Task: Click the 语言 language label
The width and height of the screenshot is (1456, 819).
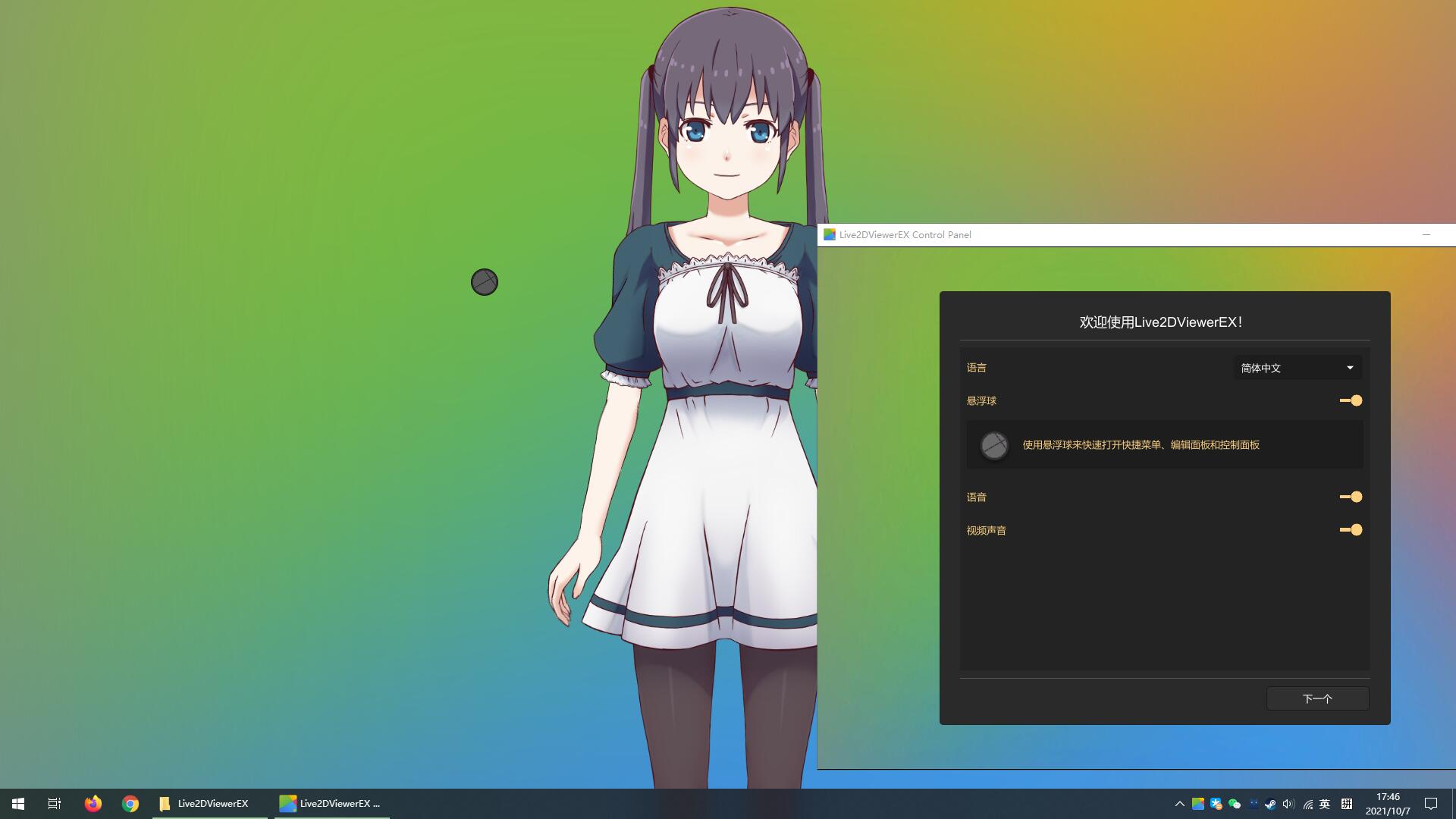Action: (977, 368)
